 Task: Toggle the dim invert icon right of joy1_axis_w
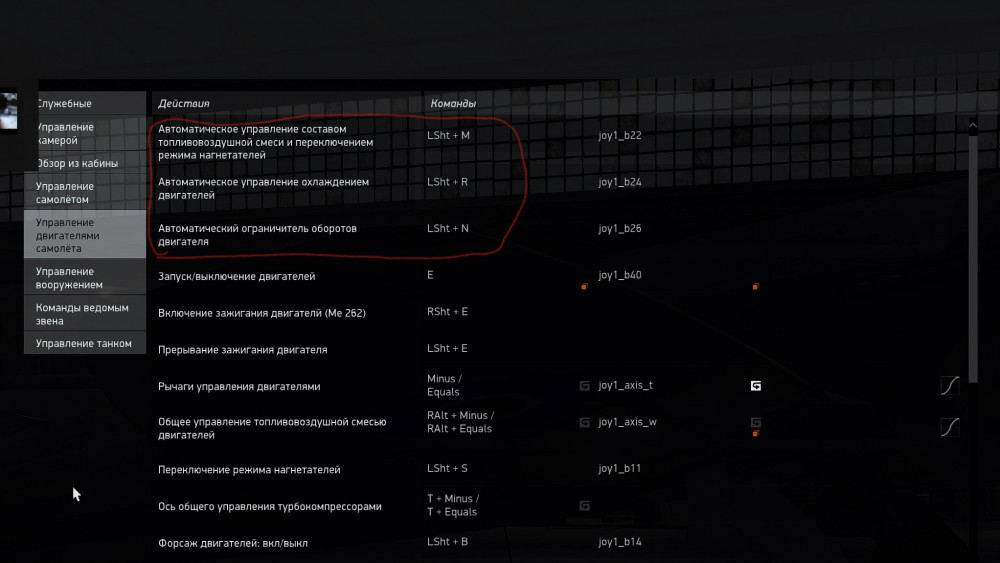point(756,422)
